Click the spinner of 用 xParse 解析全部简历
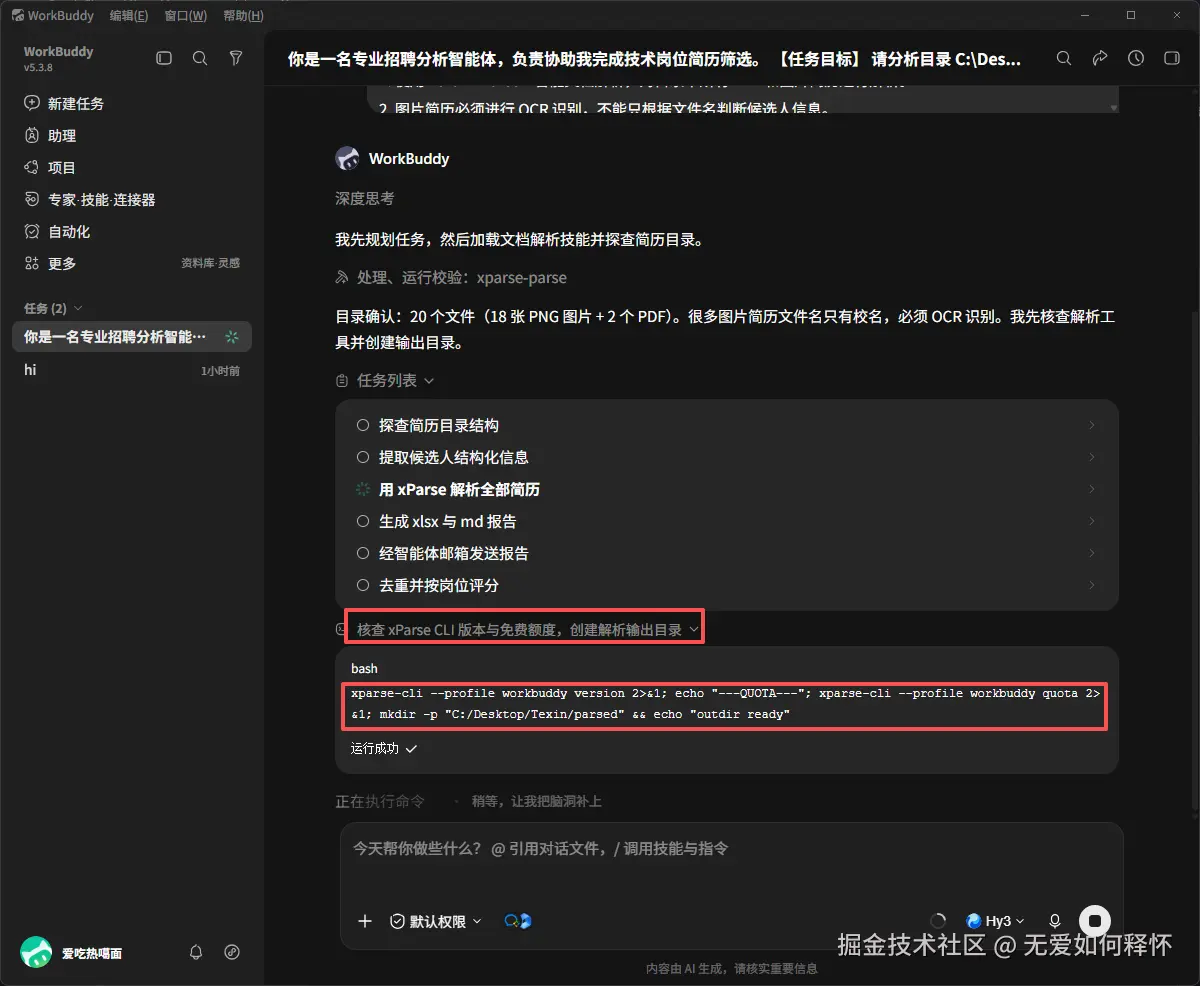Screen dimensions: 1200x986 [363, 489]
